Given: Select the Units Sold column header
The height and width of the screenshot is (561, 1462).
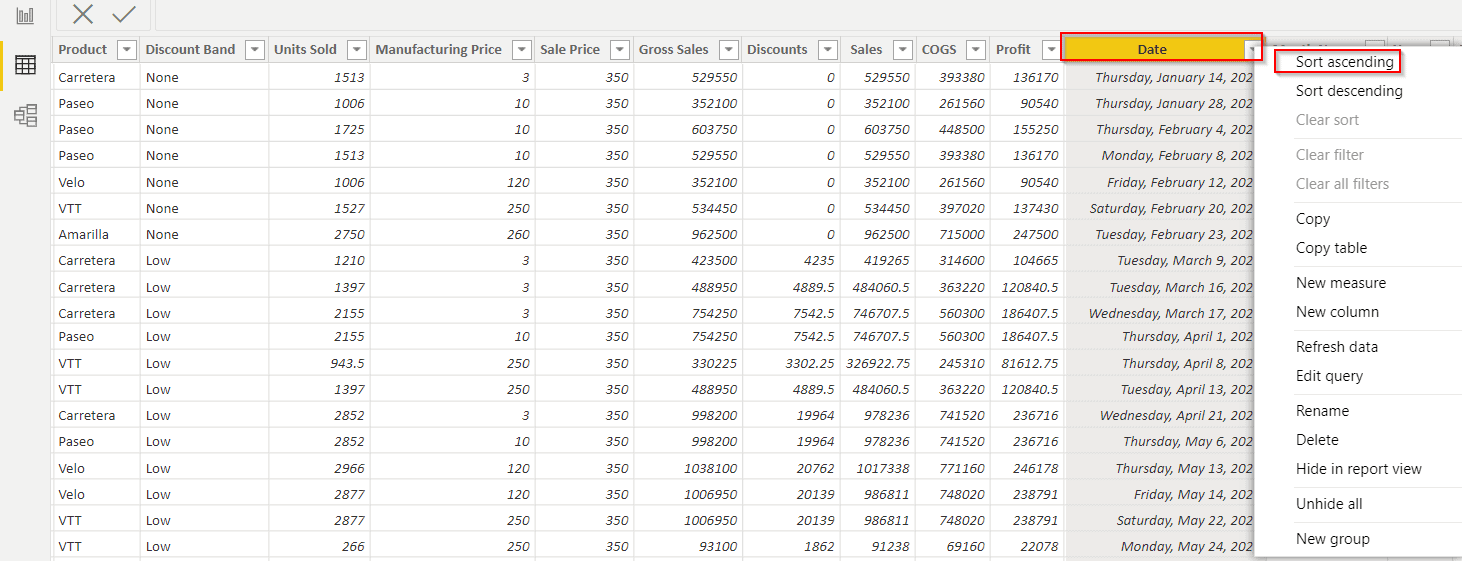Looking at the screenshot, I should coord(305,50).
